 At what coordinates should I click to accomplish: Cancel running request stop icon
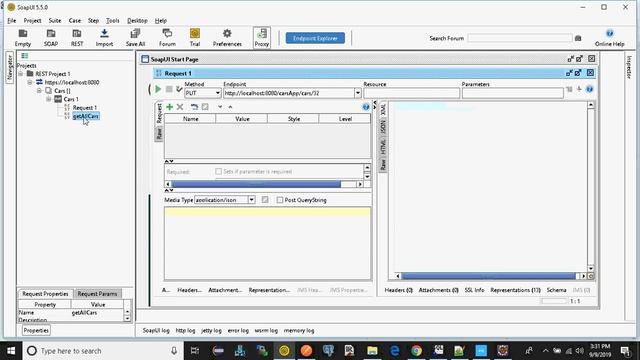(x=169, y=89)
